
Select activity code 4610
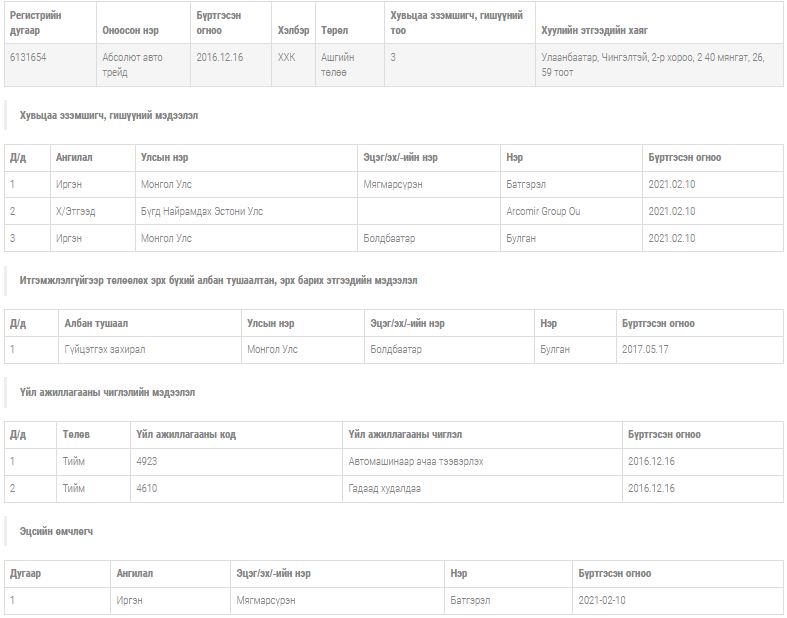[x=147, y=489]
